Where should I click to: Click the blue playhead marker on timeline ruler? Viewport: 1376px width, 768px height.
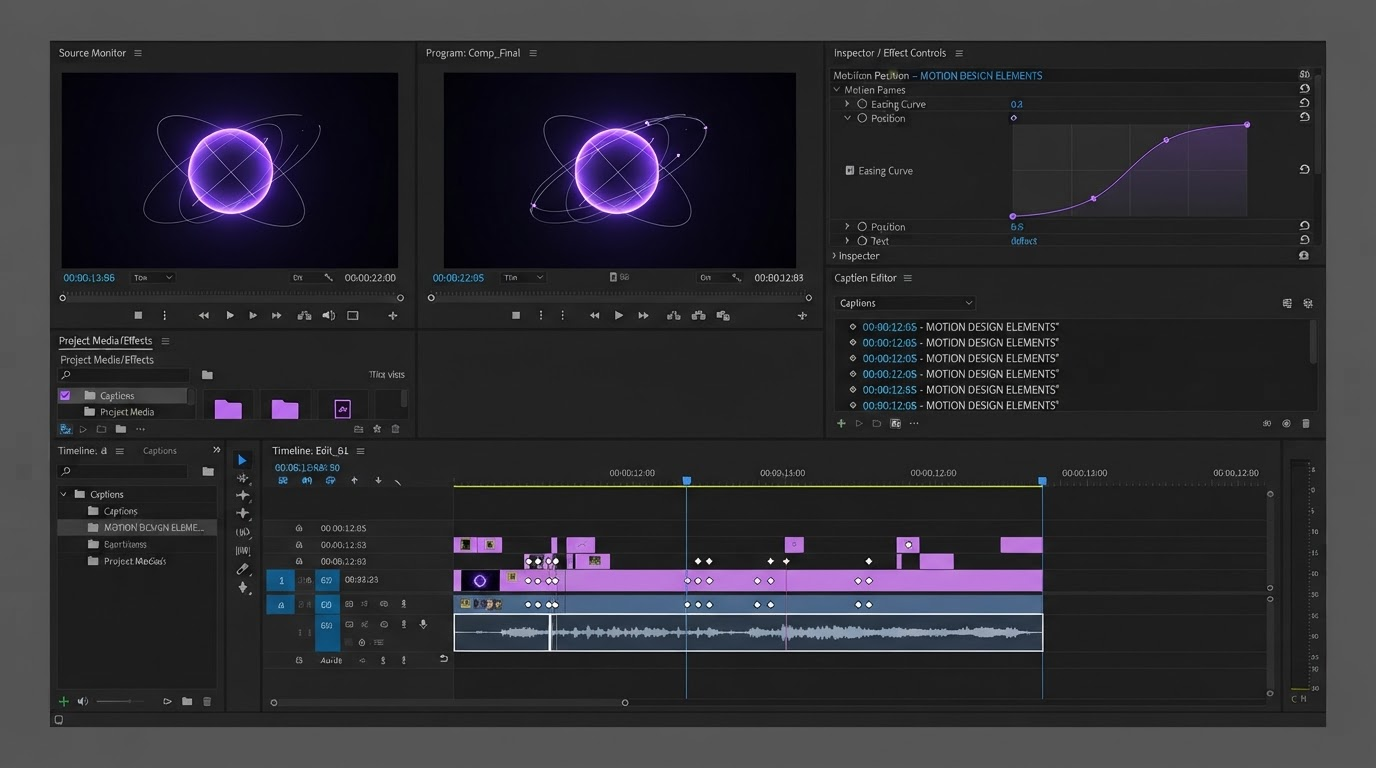(x=686, y=481)
